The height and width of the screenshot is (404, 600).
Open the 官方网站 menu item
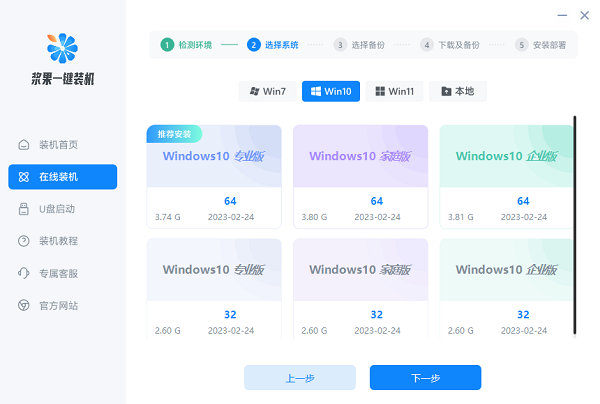(x=62, y=305)
